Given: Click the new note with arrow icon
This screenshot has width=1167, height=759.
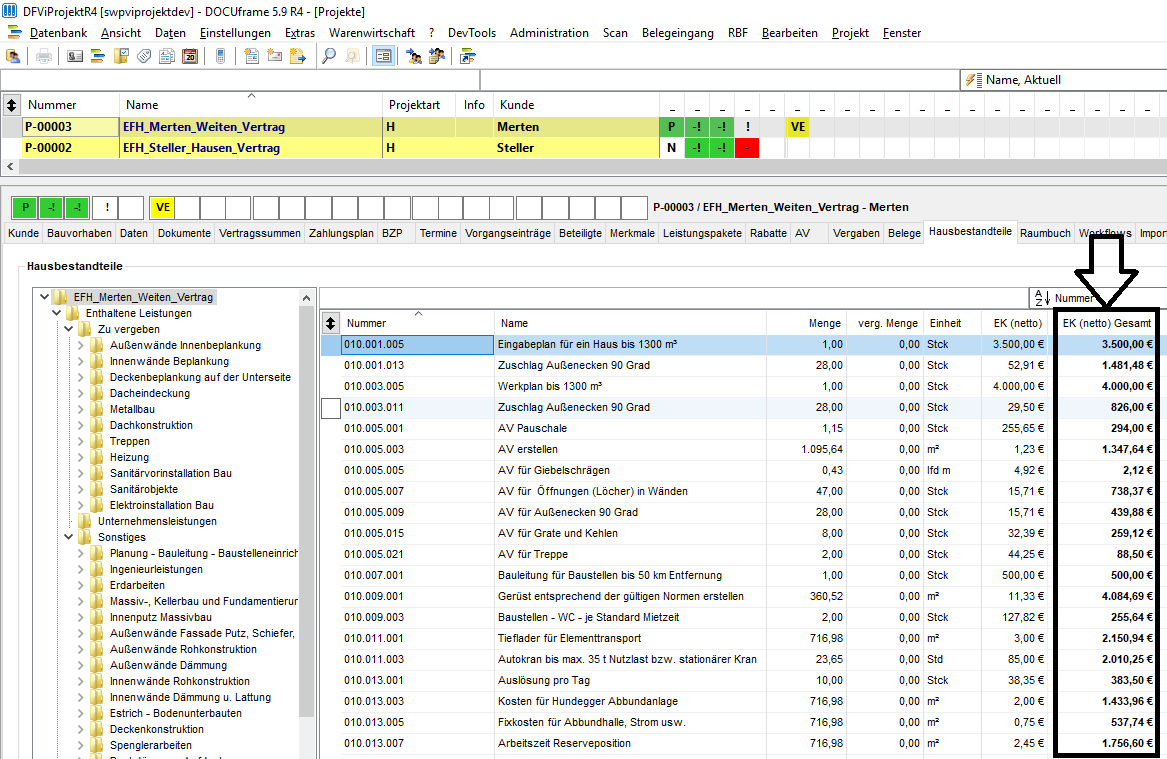Looking at the screenshot, I should 298,57.
